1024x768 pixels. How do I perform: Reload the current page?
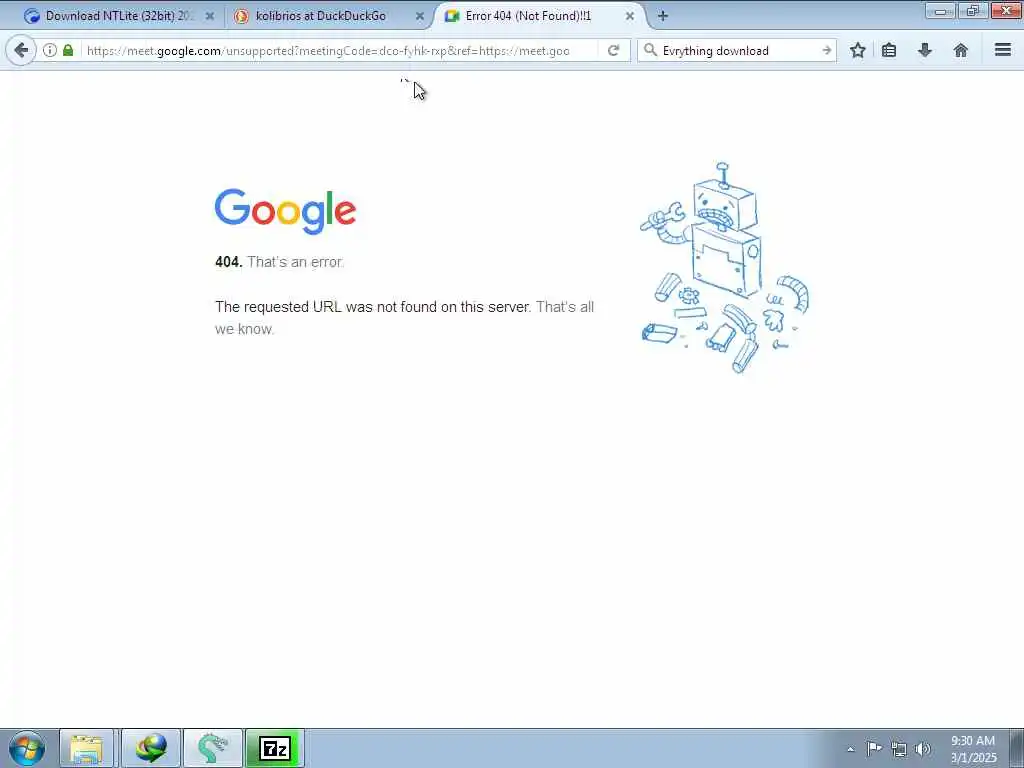coord(613,50)
